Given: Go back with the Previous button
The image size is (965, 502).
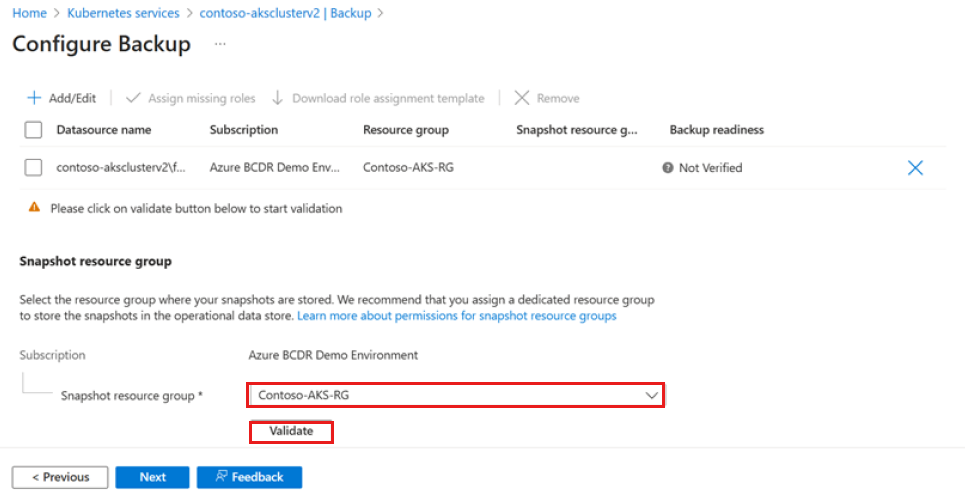Looking at the screenshot, I should [60, 477].
